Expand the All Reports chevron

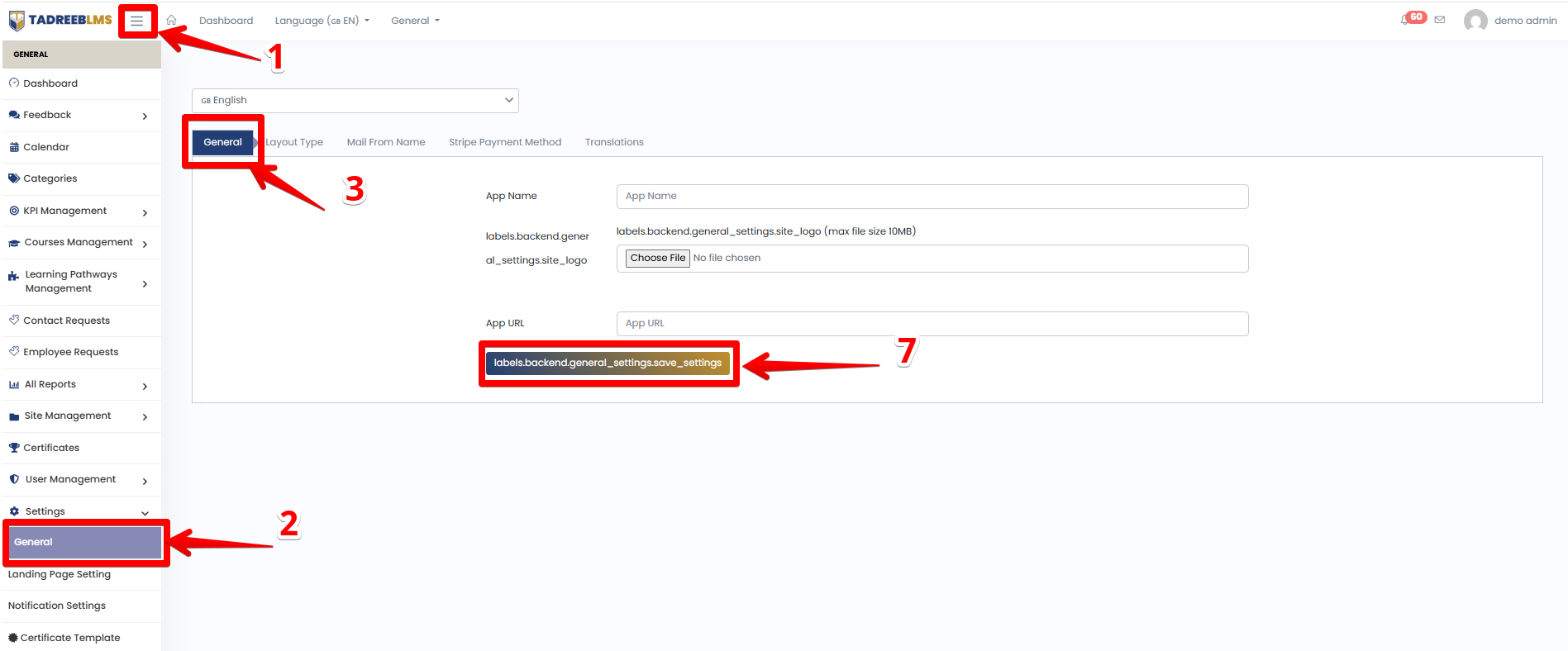[x=145, y=387]
